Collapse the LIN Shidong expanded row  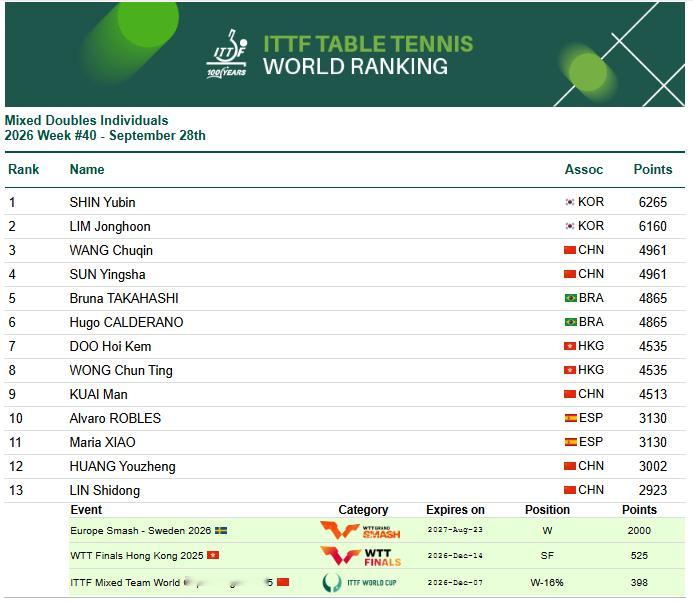pos(345,490)
